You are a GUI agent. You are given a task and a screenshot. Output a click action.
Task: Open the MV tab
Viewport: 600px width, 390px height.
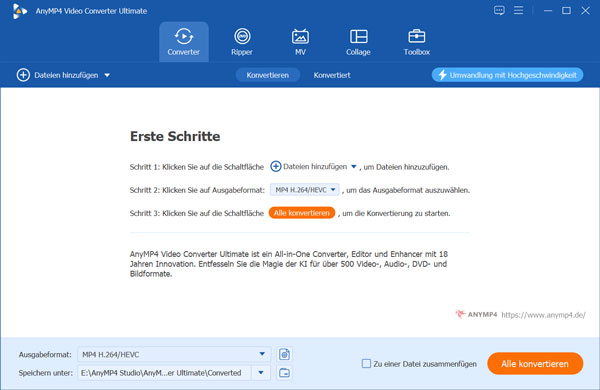(x=300, y=42)
